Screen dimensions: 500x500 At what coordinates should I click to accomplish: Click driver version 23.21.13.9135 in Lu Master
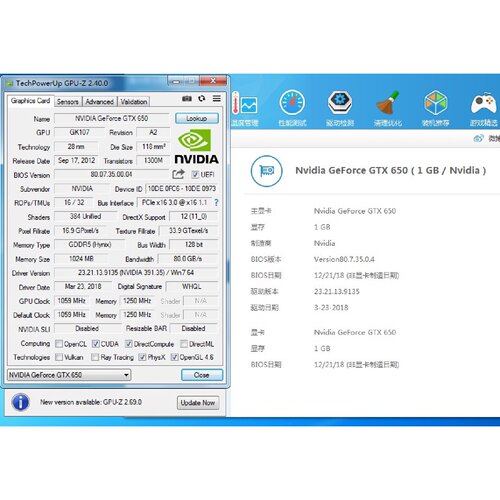(337, 292)
